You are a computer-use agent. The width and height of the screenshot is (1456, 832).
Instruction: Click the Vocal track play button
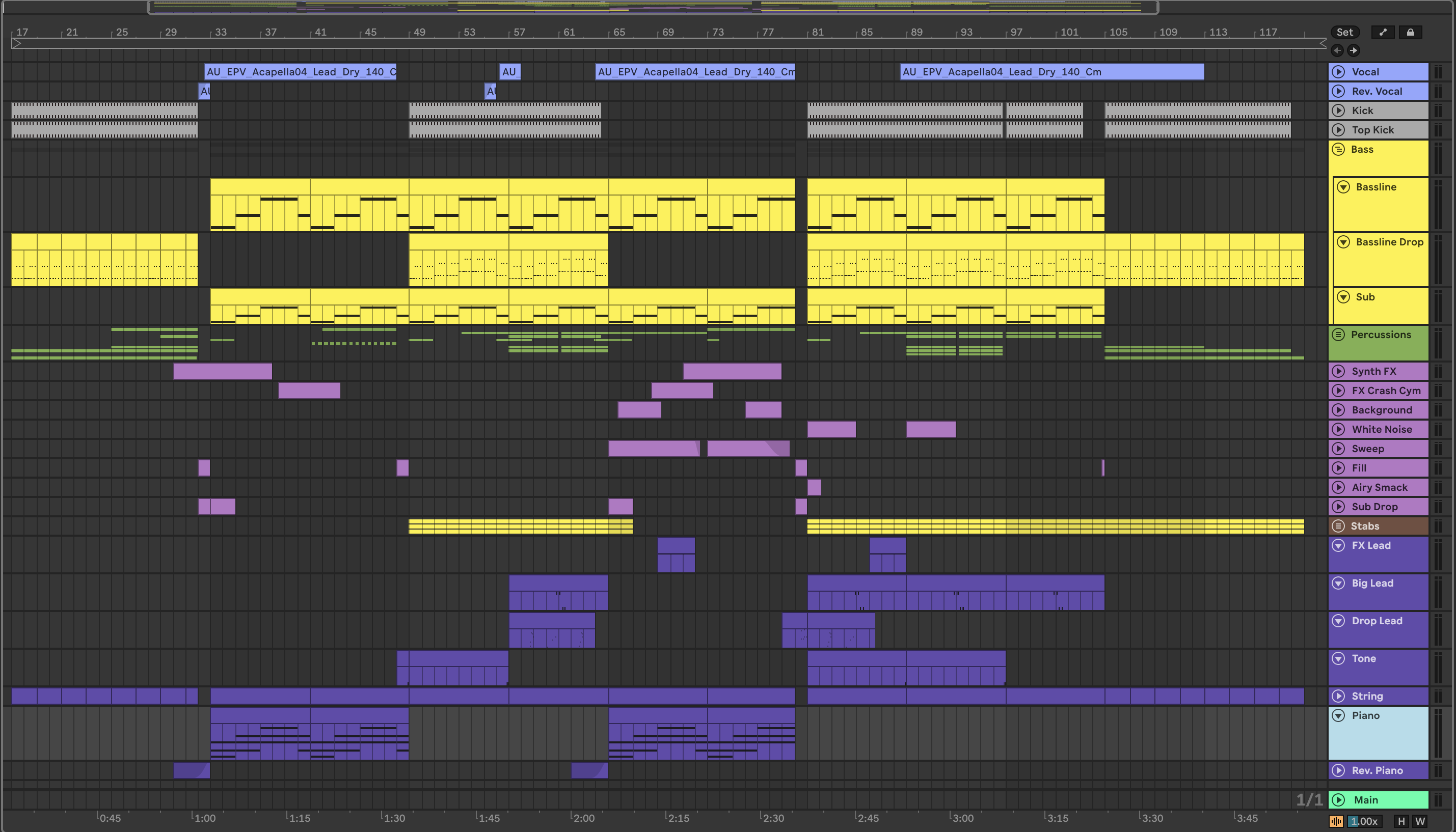click(1338, 72)
